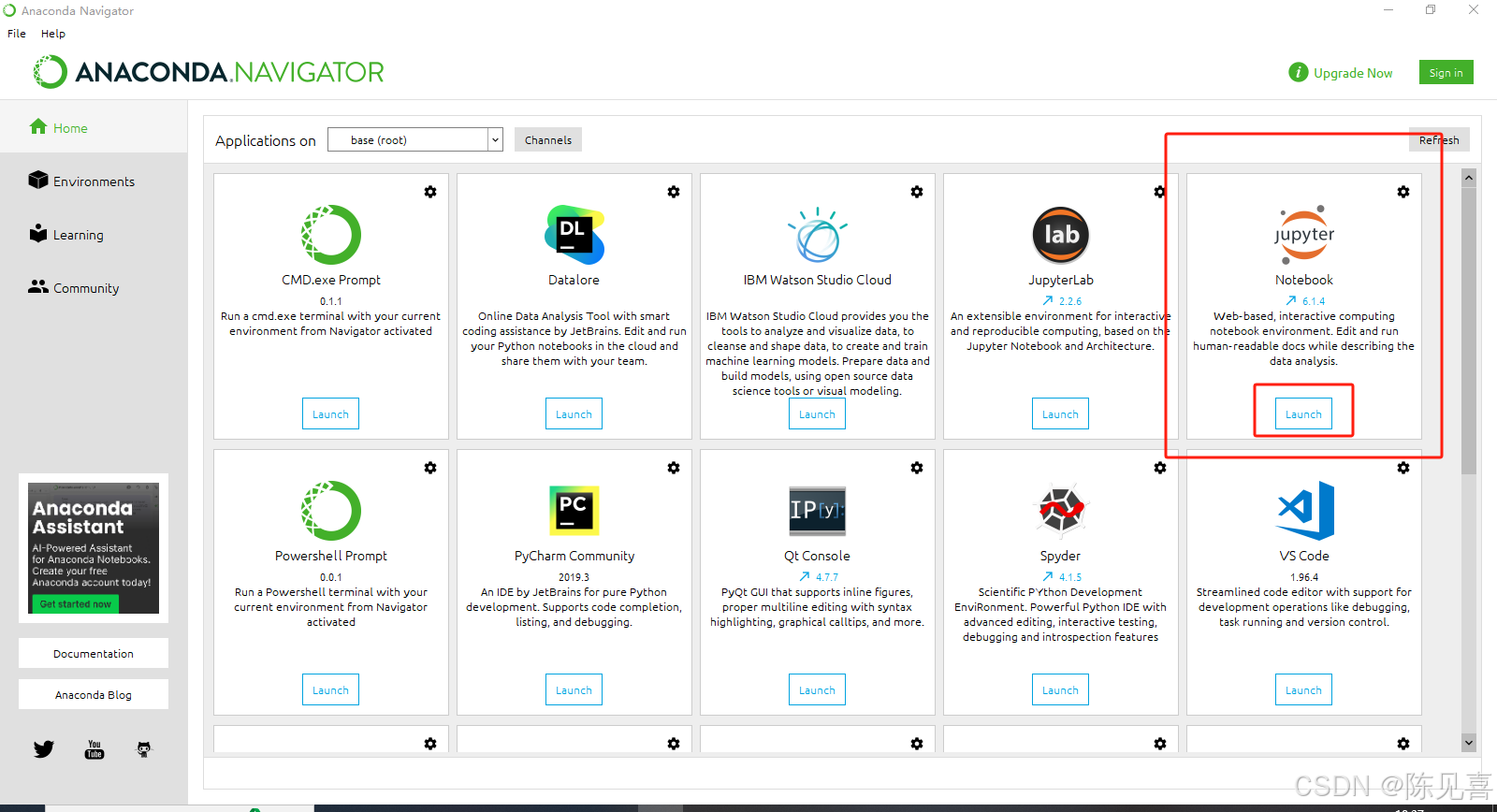Open gear options for PyCharm Community card
The image size is (1497, 812).
tap(674, 468)
